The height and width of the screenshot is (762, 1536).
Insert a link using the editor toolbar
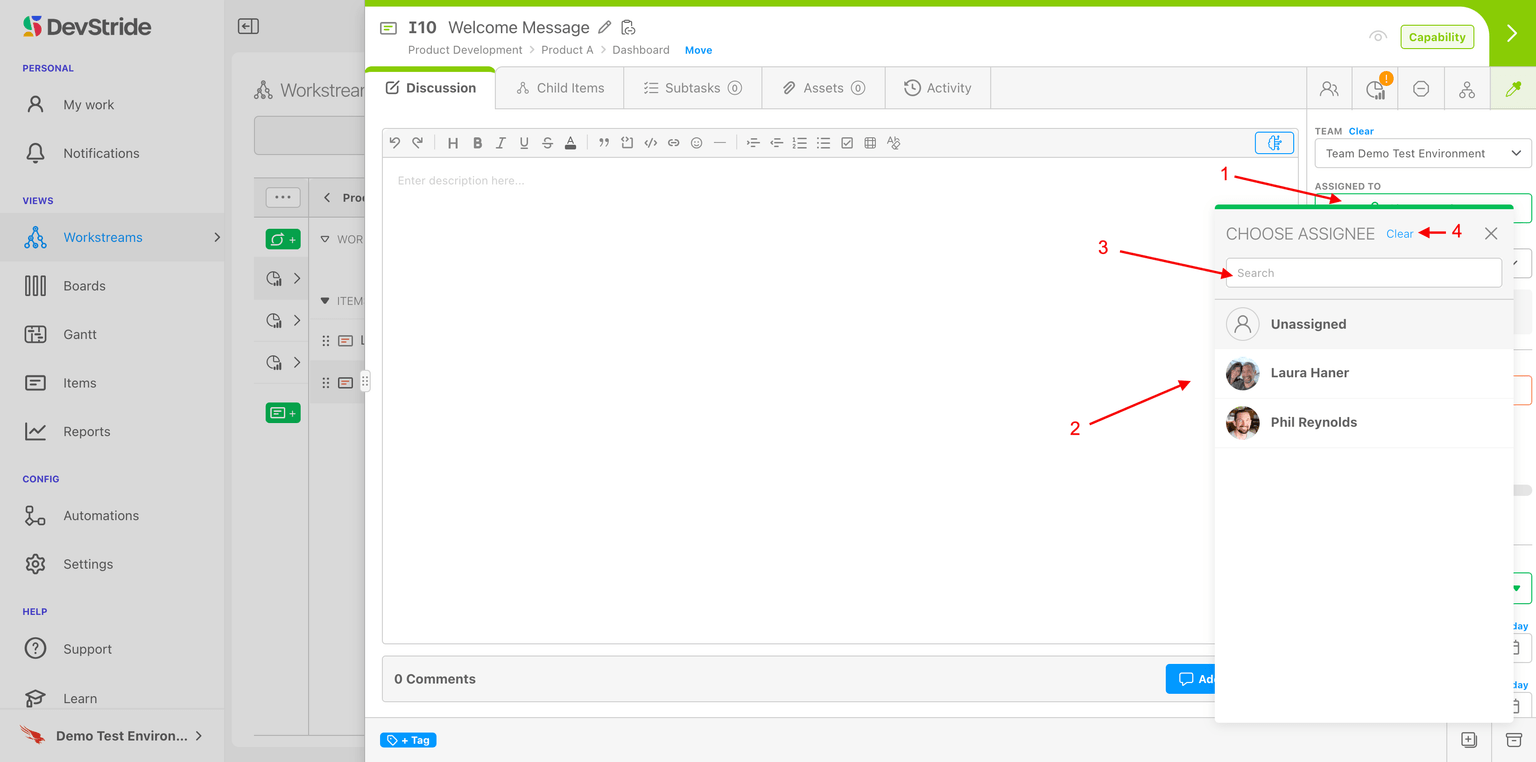(x=674, y=143)
